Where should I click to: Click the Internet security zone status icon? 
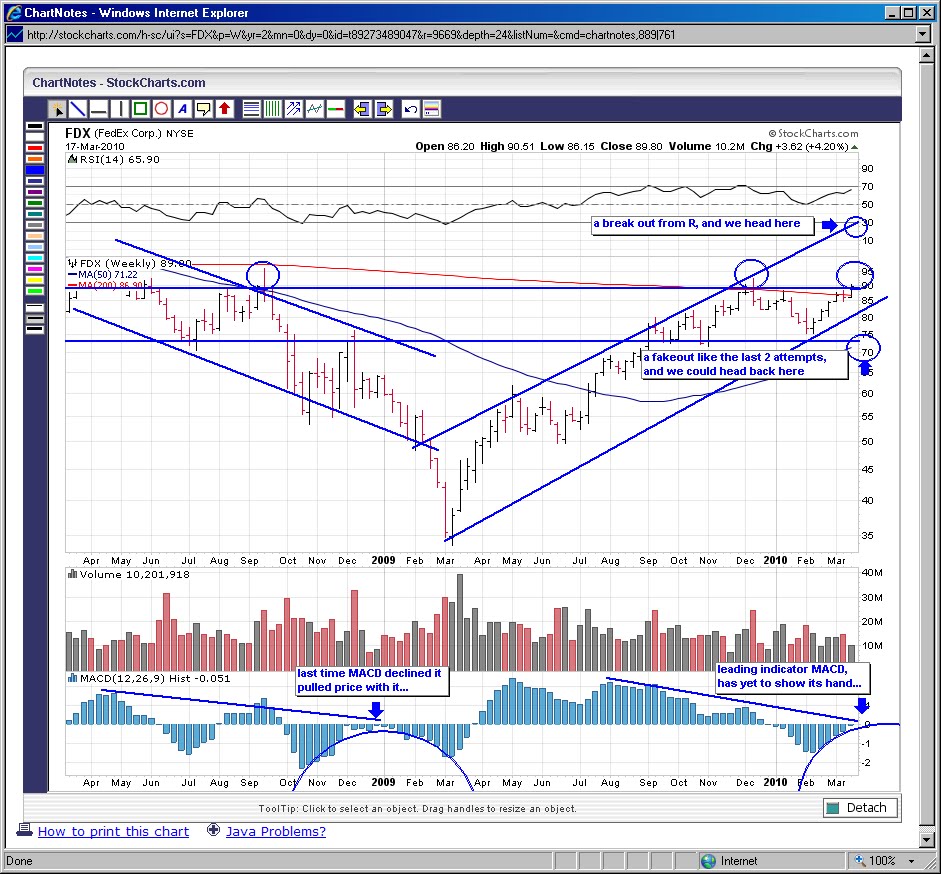pos(709,861)
